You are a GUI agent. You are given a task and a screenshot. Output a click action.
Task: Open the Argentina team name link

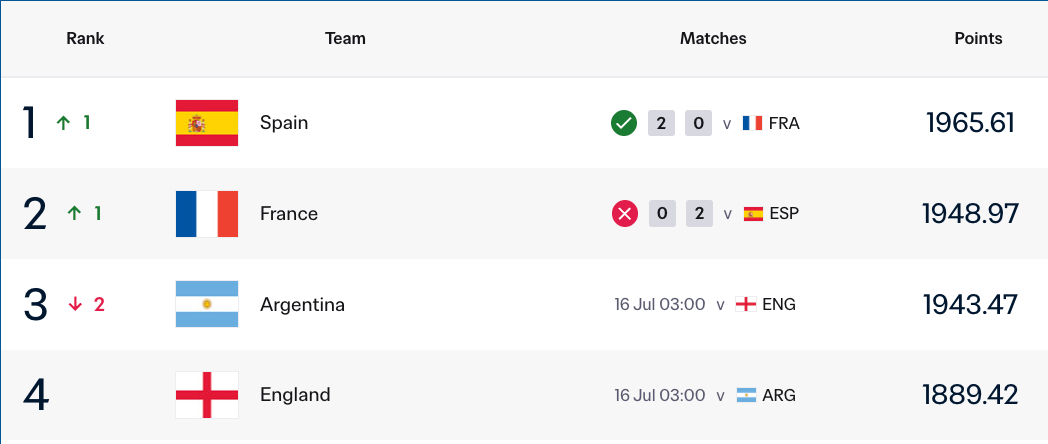point(303,305)
